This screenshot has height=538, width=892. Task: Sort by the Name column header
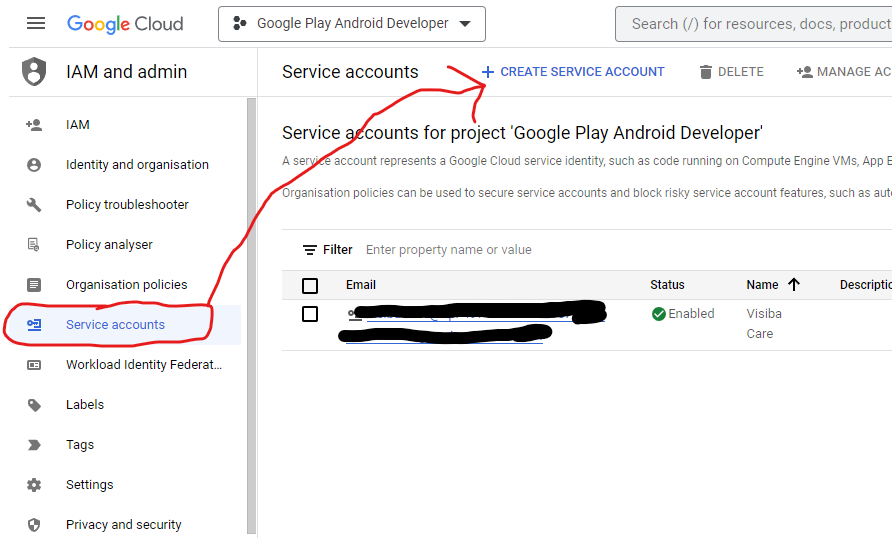tap(762, 284)
